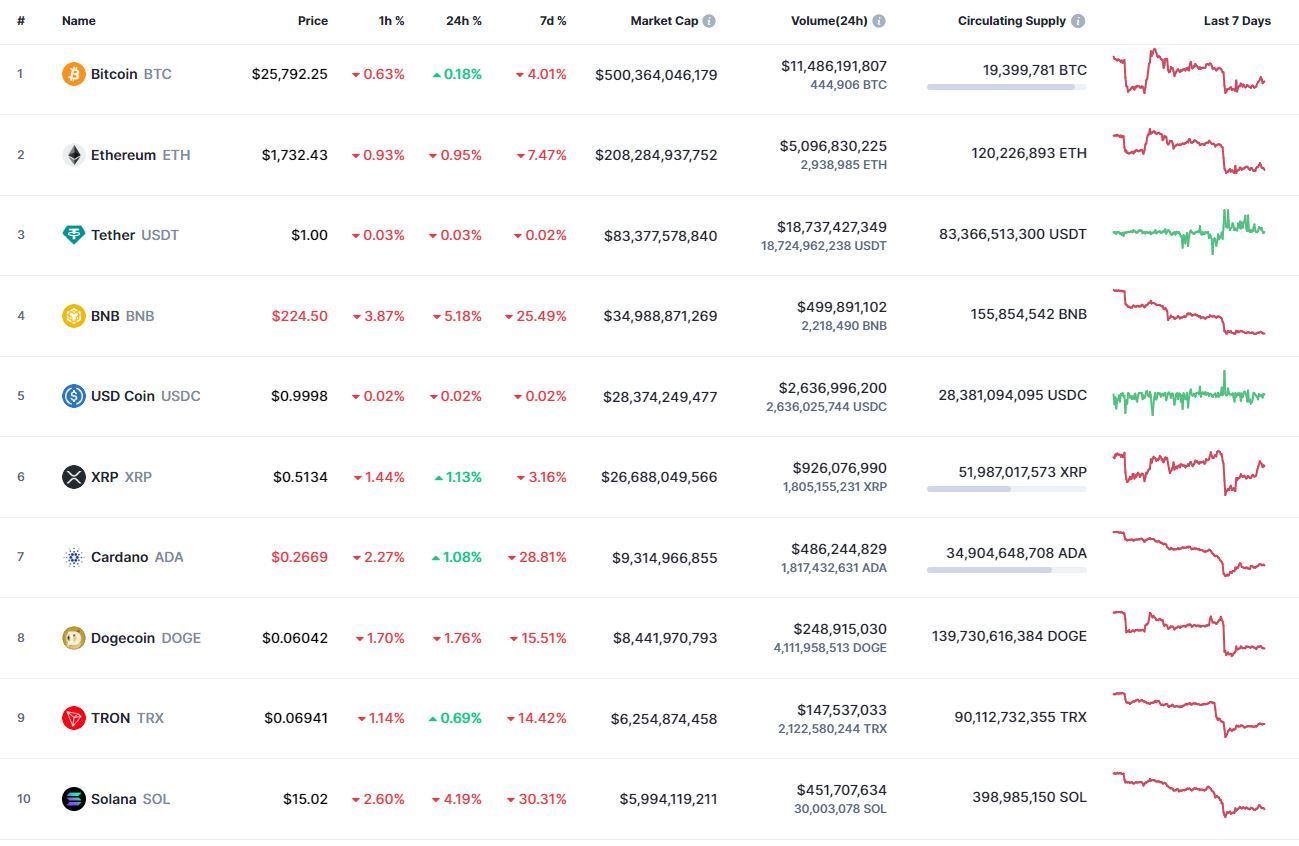Open Bitcoin's last 7 days sparkline chart
The width and height of the screenshot is (1299, 846).
[x=1189, y=72]
